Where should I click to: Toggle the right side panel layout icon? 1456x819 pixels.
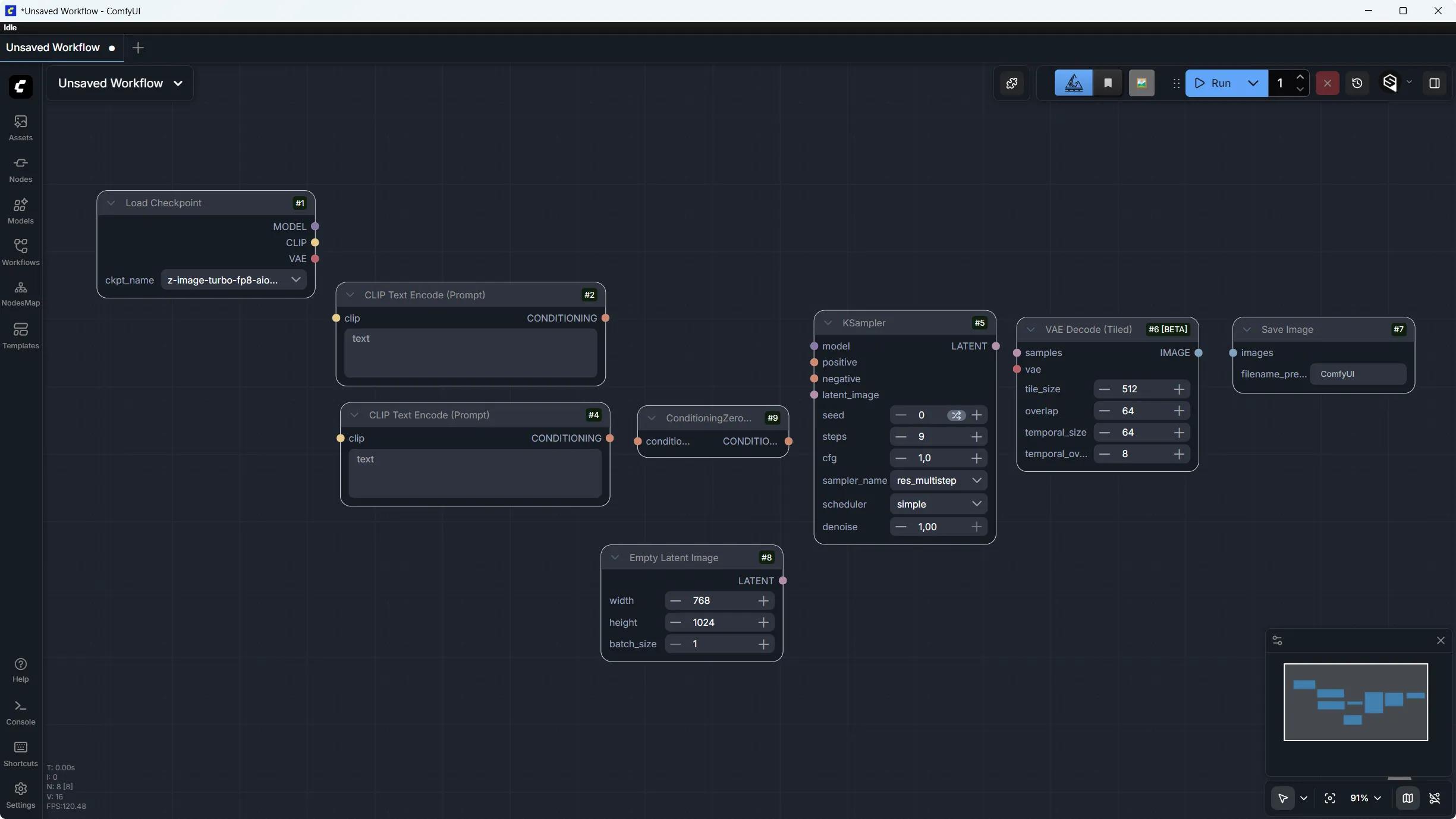coord(1435,83)
